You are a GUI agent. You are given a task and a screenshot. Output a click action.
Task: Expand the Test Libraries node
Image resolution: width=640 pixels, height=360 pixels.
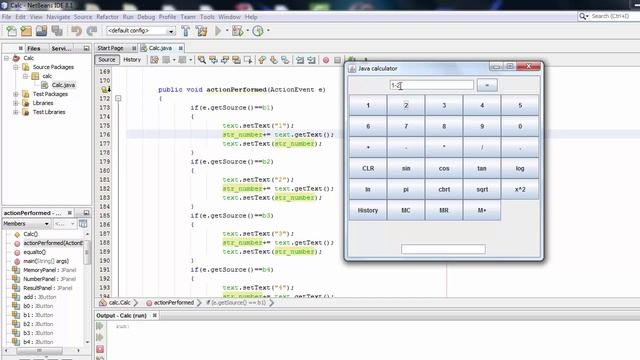pos(16,112)
